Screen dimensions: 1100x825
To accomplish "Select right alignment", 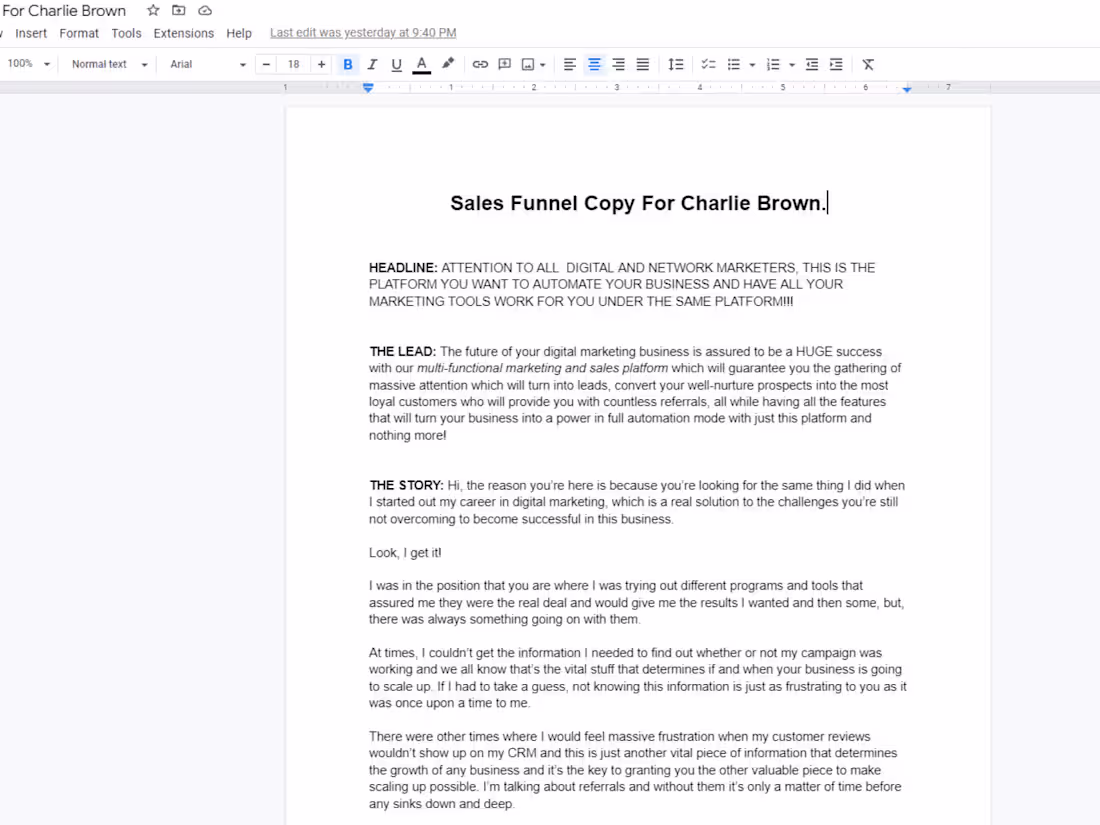I will 618,64.
